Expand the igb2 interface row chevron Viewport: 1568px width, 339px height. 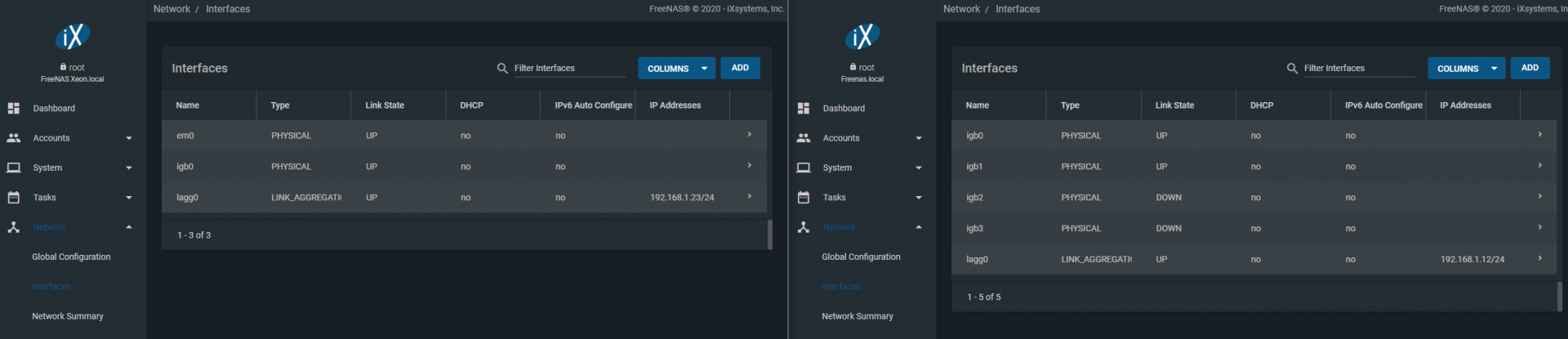(x=1539, y=197)
